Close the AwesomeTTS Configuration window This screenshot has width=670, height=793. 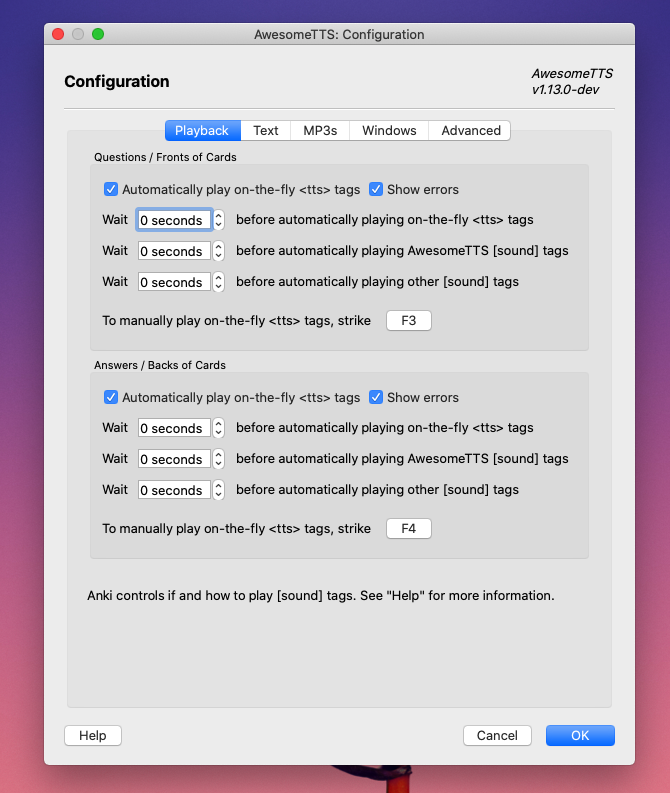point(58,34)
